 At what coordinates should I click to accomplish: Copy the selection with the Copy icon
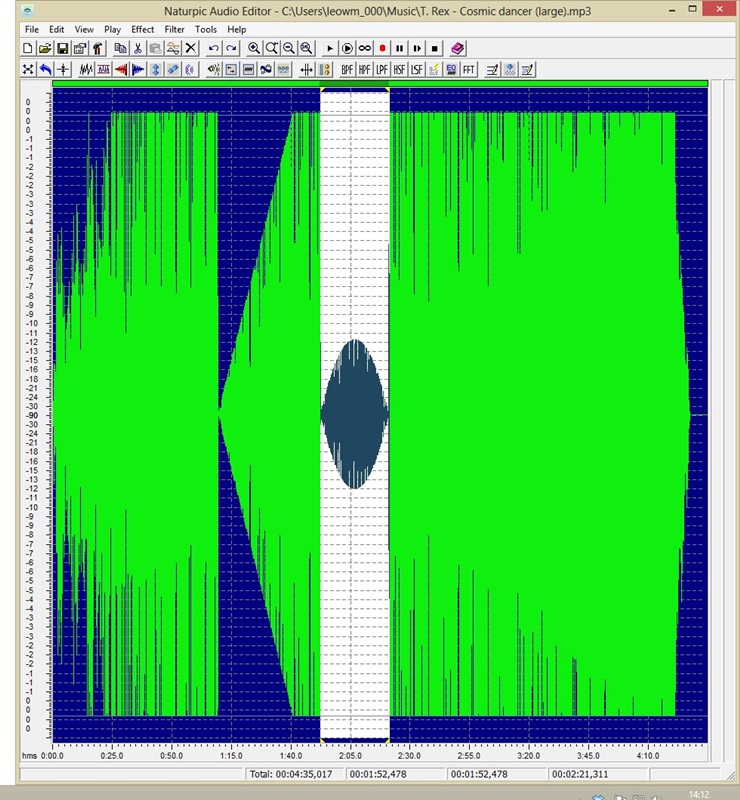click(120, 48)
